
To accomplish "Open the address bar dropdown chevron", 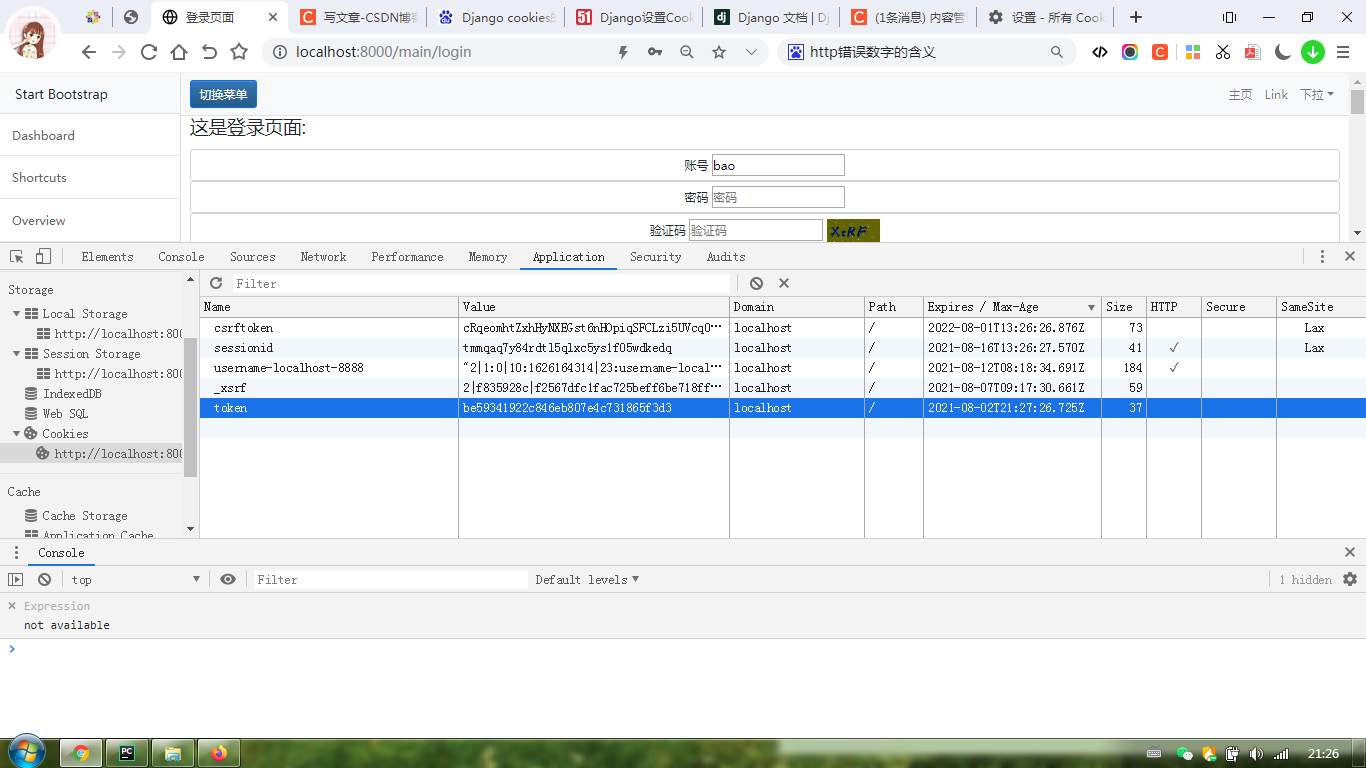I will tap(751, 52).
